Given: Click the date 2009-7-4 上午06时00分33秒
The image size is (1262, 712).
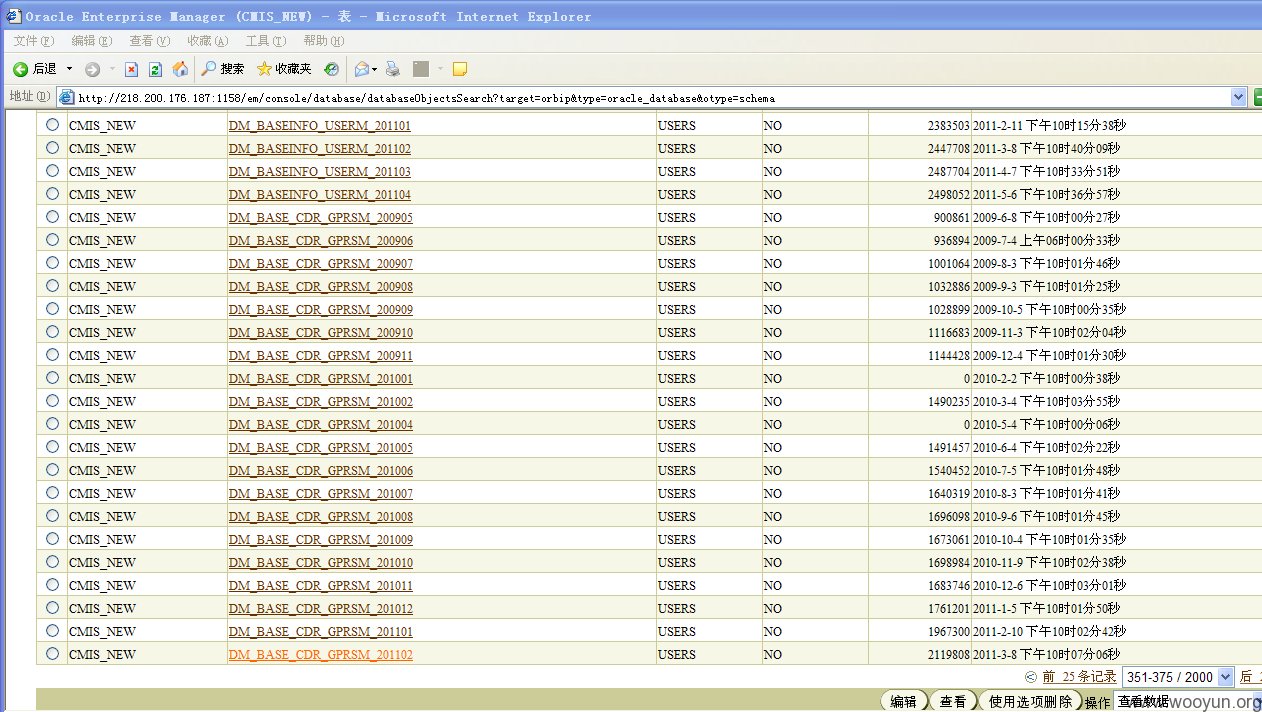Looking at the screenshot, I should click(1047, 241).
